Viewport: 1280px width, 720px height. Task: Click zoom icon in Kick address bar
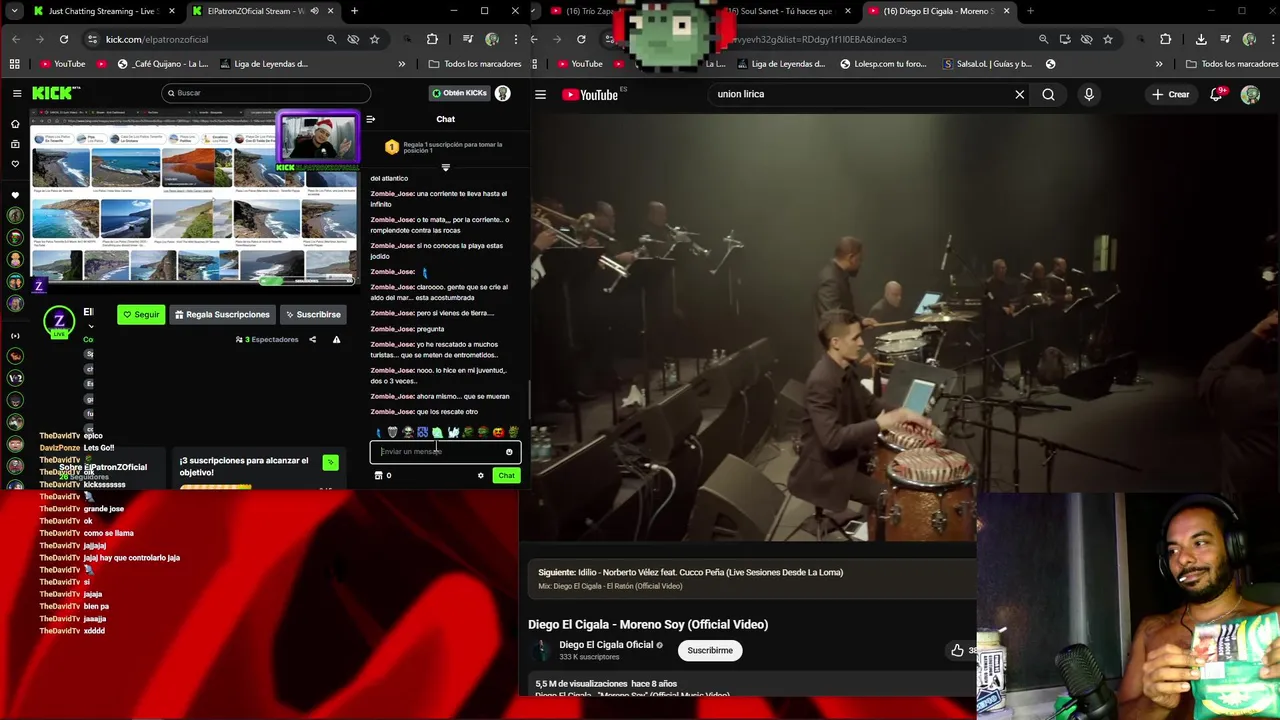coord(331,39)
